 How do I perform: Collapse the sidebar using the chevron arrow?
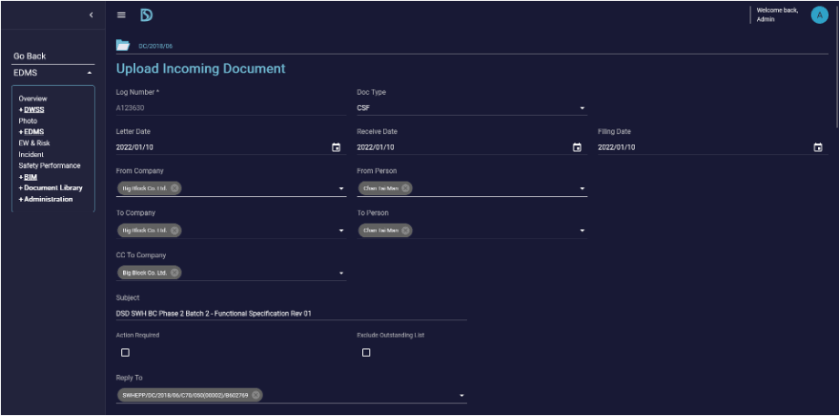tap(91, 15)
